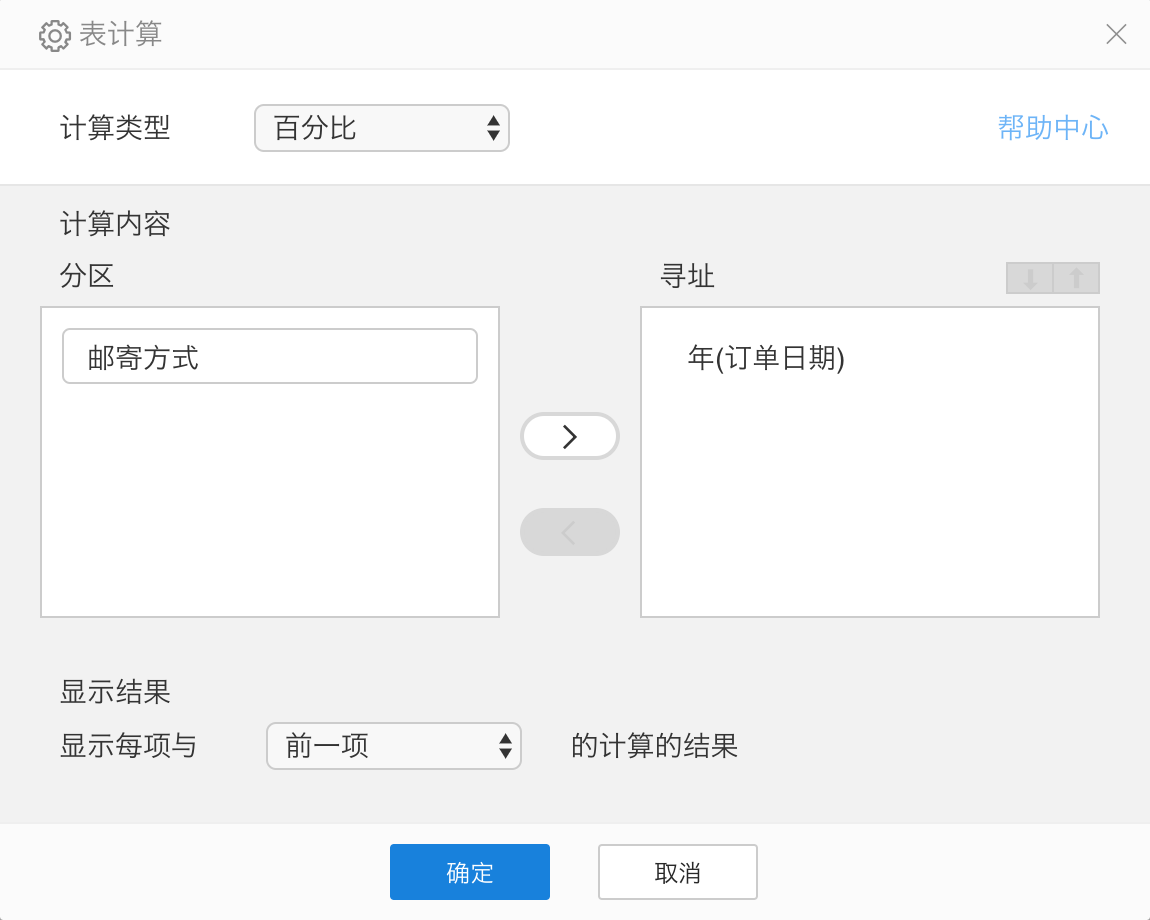Open the 百分比 calculation type dropdown

point(382,128)
